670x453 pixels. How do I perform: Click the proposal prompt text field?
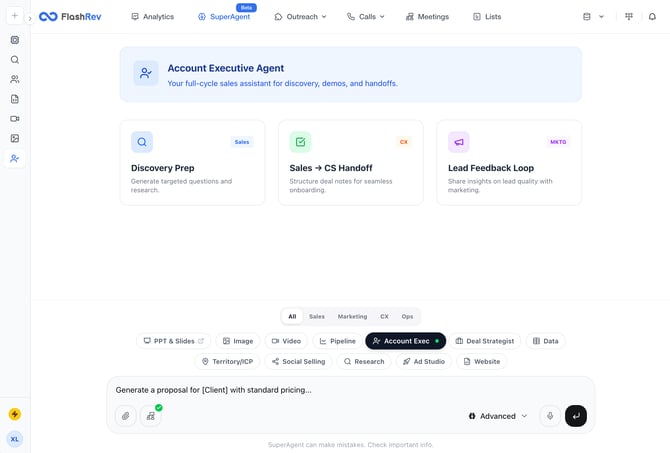(340, 390)
